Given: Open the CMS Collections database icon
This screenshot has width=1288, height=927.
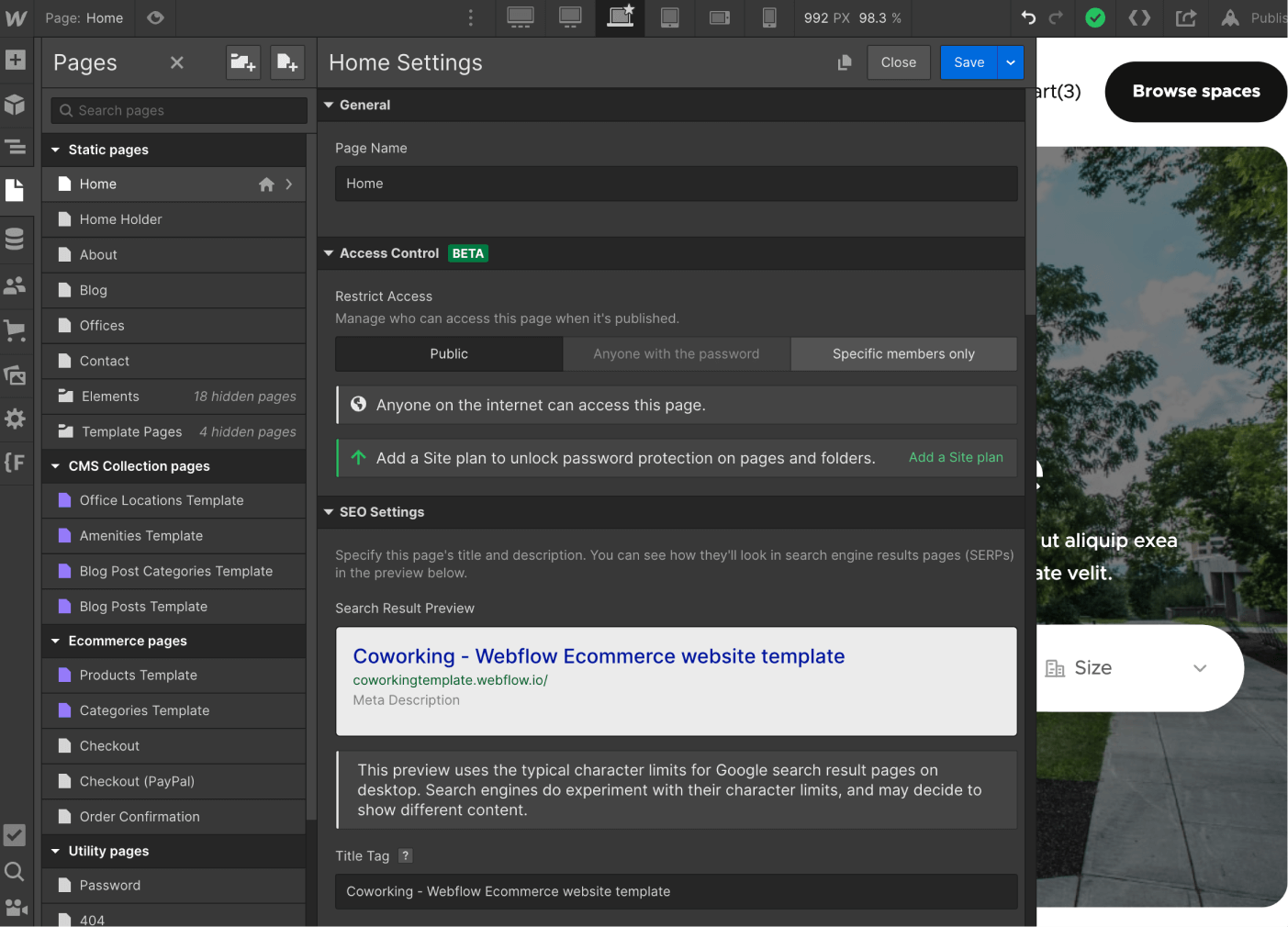Looking at the screenshot, I should [15, 239].
